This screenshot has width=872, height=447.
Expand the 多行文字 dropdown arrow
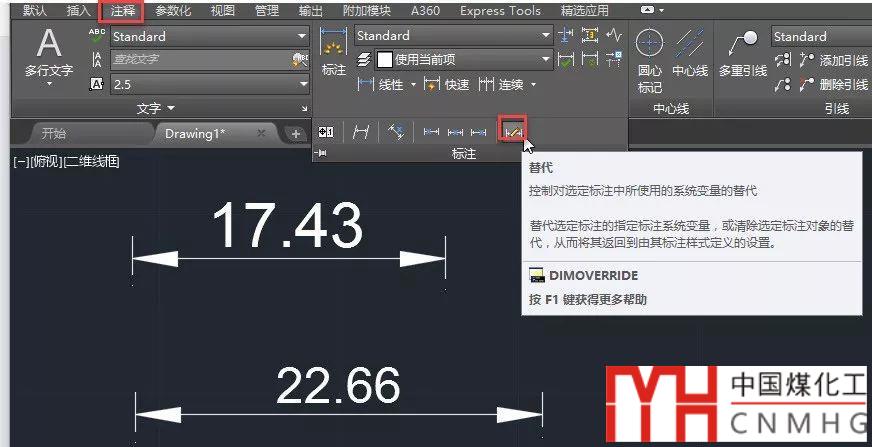[x=49, y=85]
